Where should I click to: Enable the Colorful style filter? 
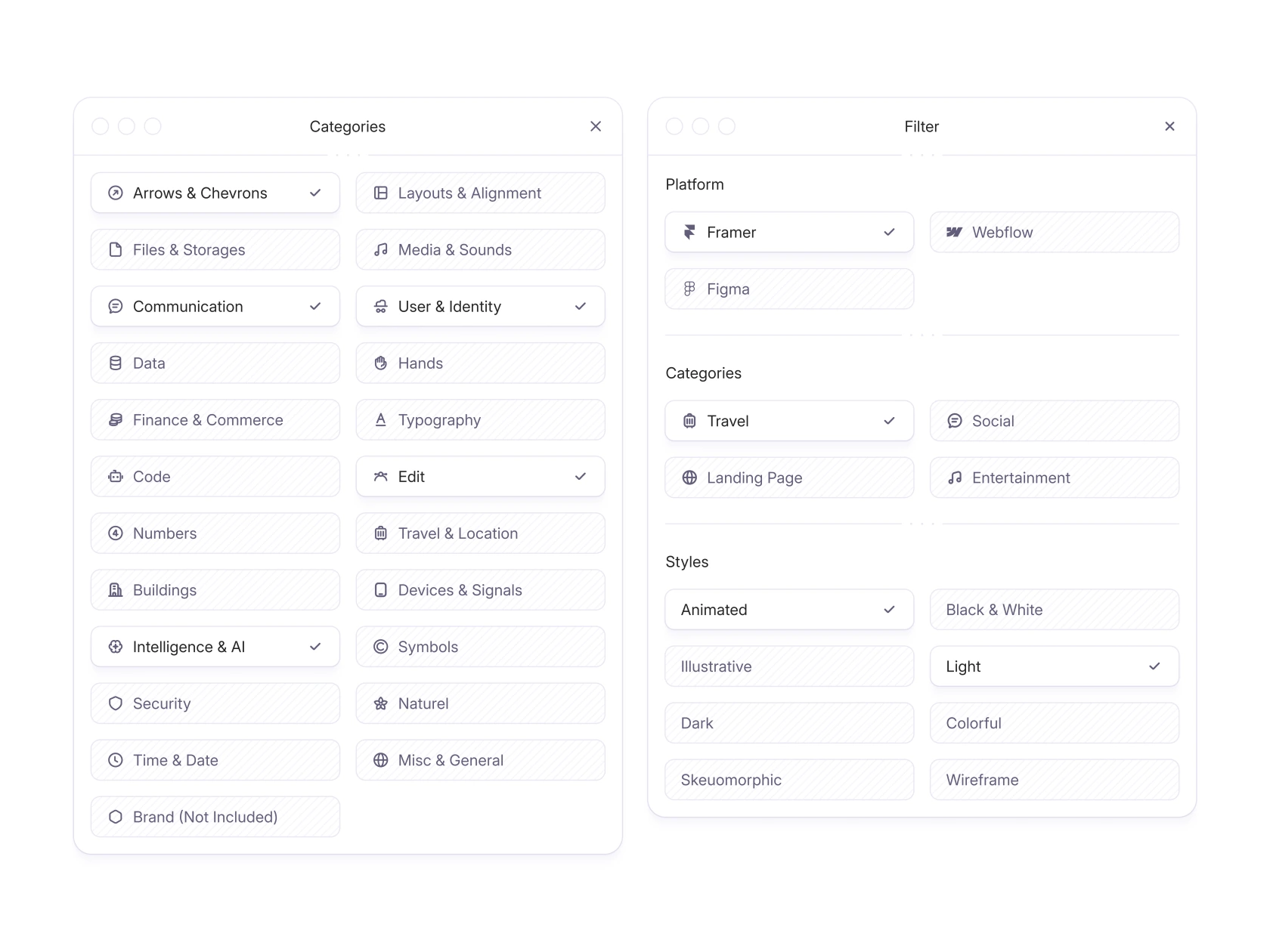pyautogui.click(x=1055, y=723)
